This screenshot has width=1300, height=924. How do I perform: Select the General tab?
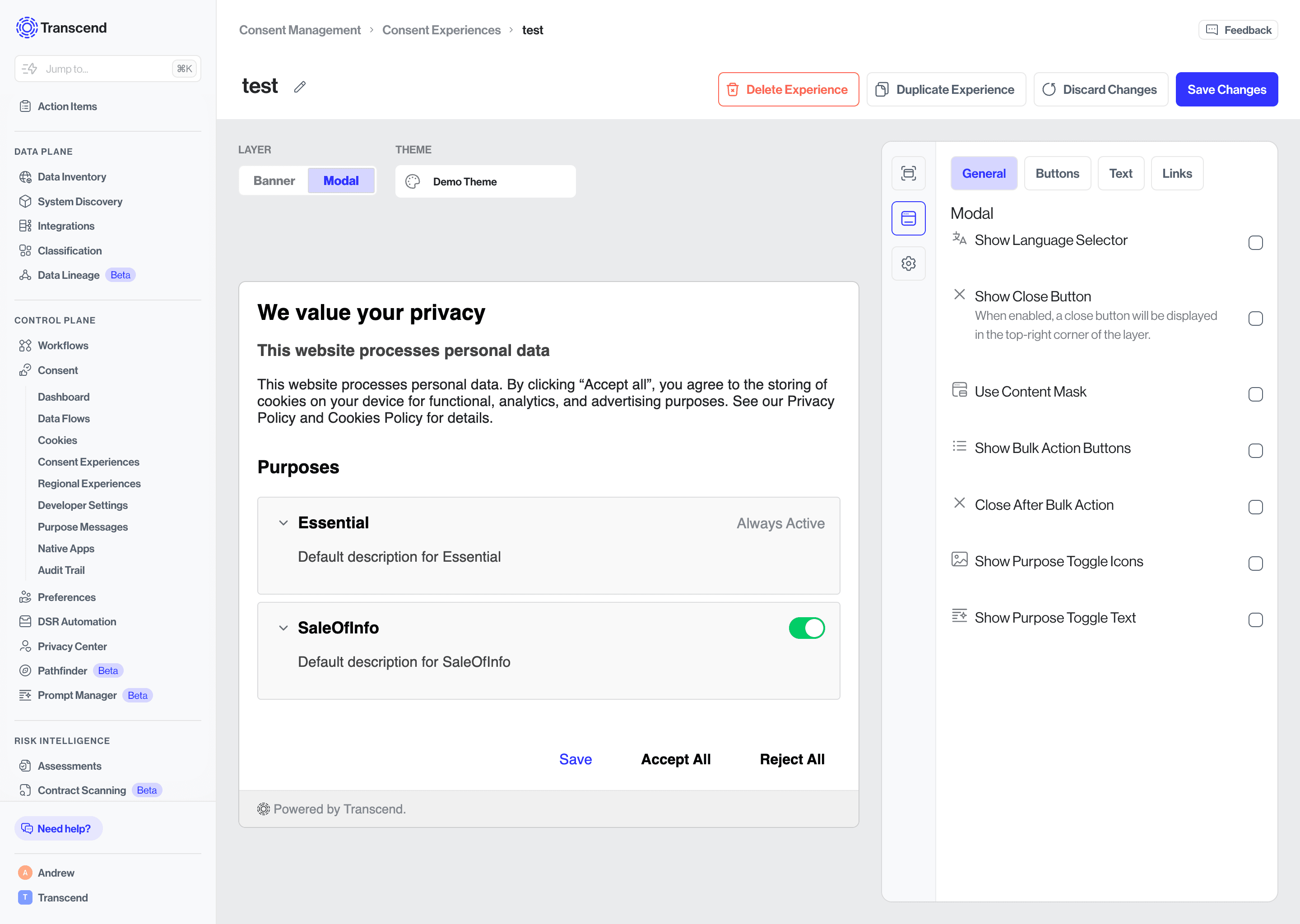(984, 174)
